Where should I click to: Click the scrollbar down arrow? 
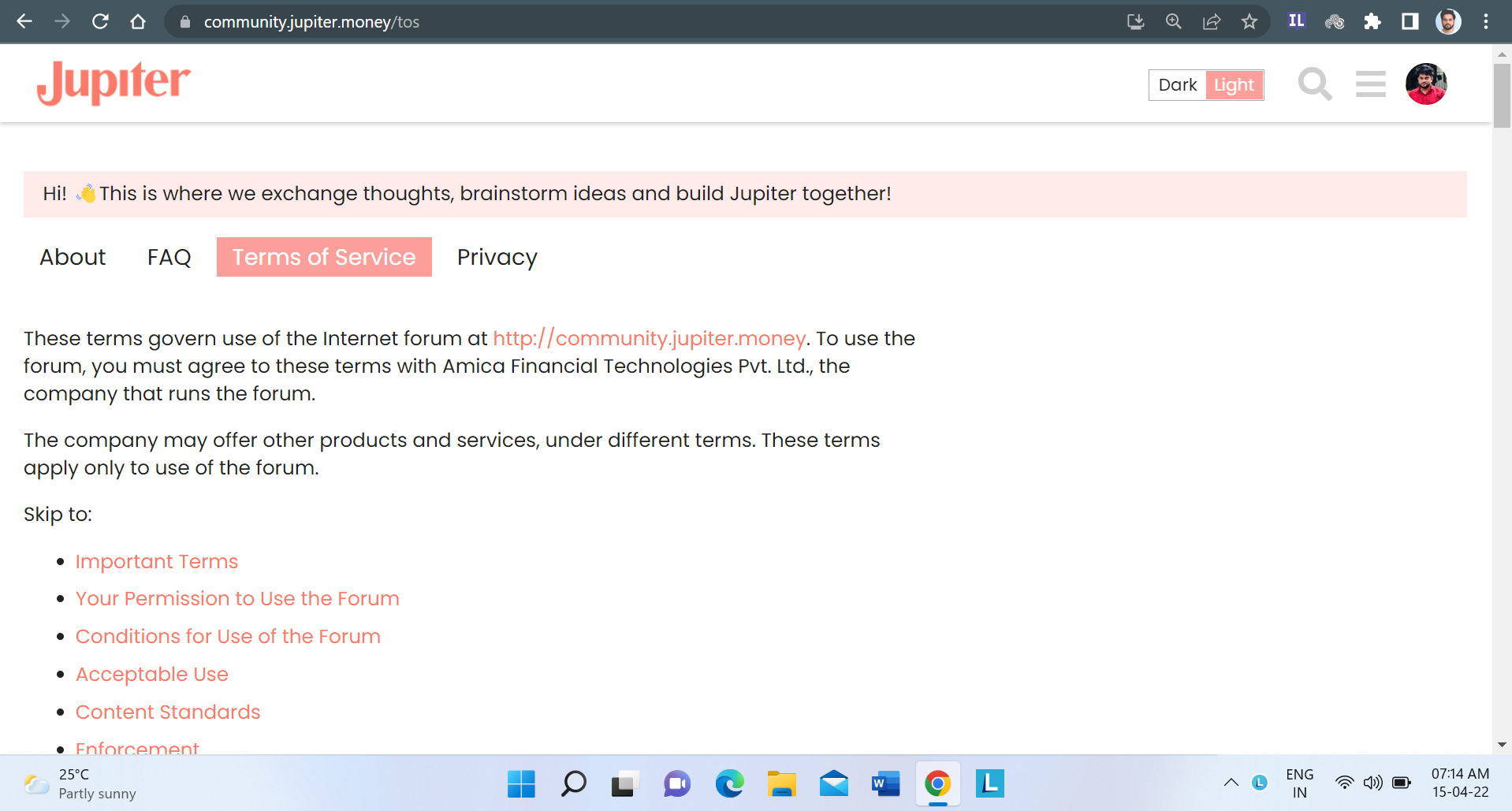1502,745
